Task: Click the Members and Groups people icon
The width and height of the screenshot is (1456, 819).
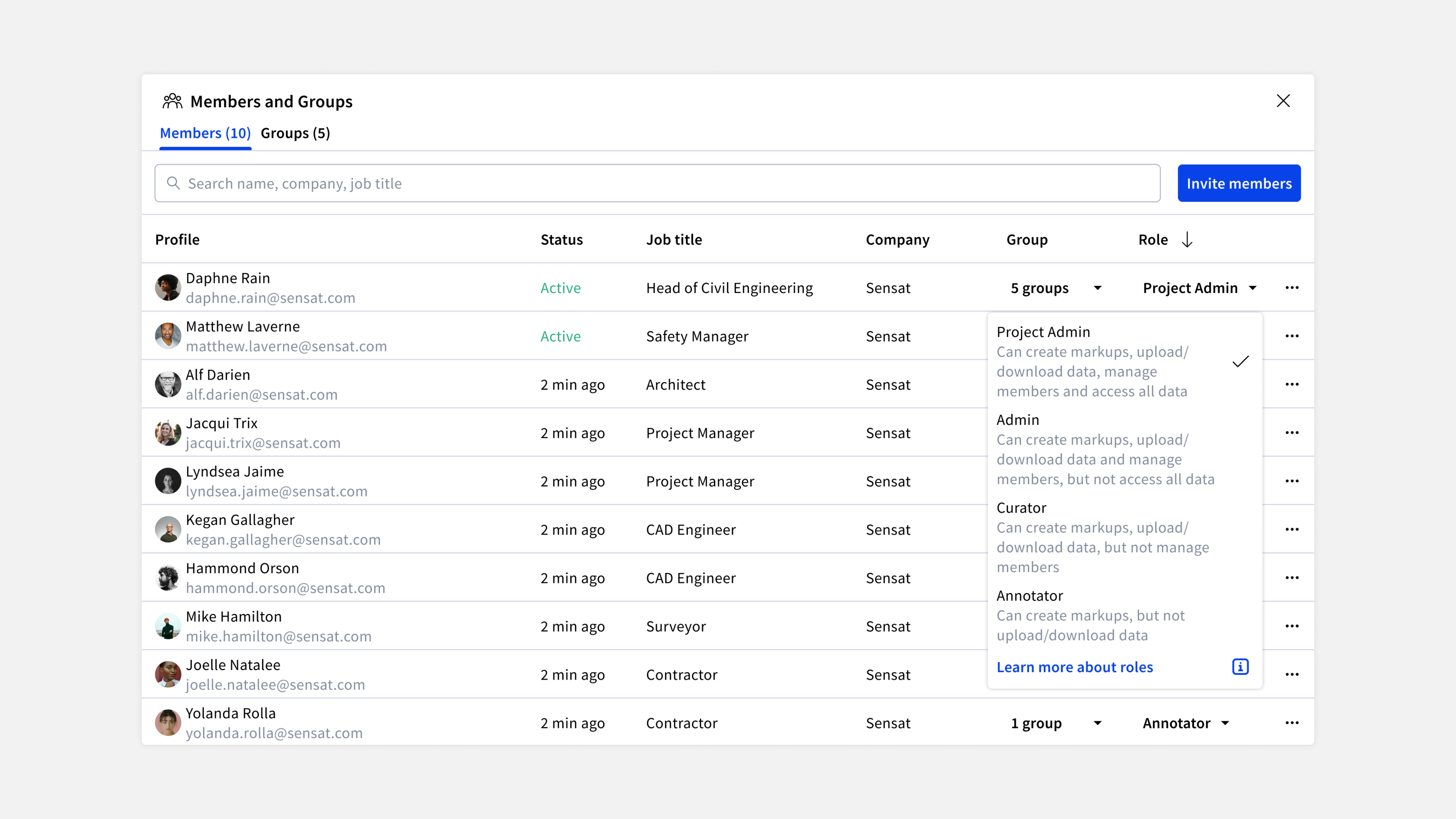Action: coord(173,101)
